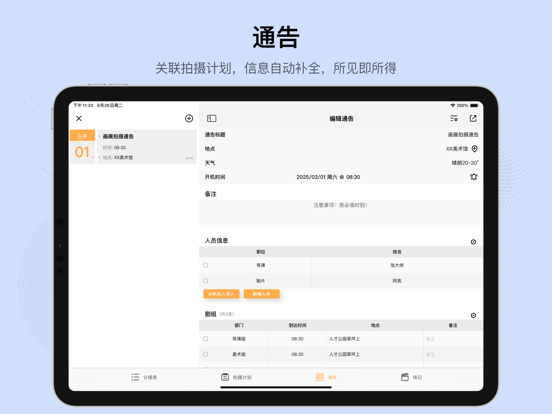
Task: Click the 人员信息 section heading
Action: [x=217, y=240]
